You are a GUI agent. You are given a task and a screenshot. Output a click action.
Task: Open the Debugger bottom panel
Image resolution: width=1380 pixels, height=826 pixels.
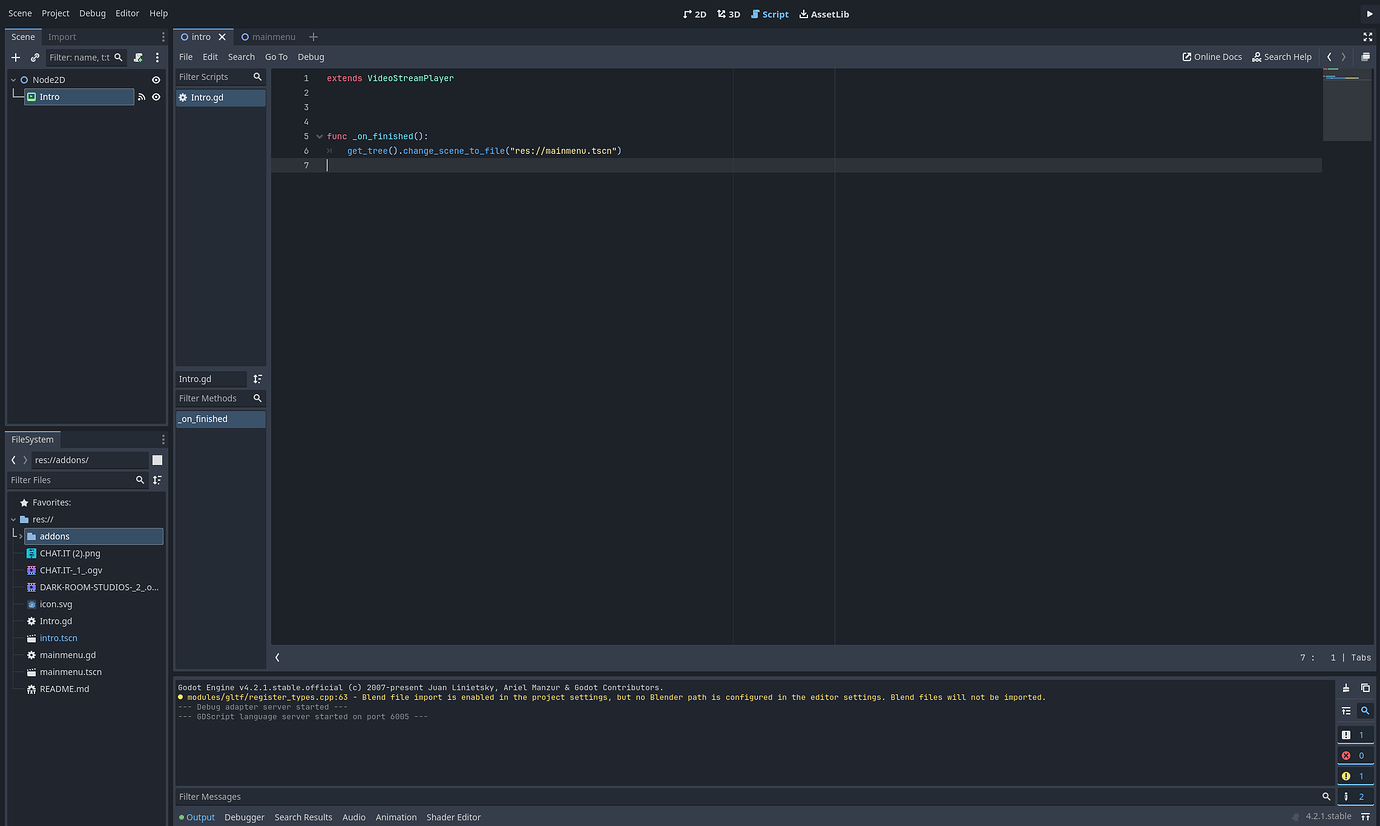coord(244,817)
